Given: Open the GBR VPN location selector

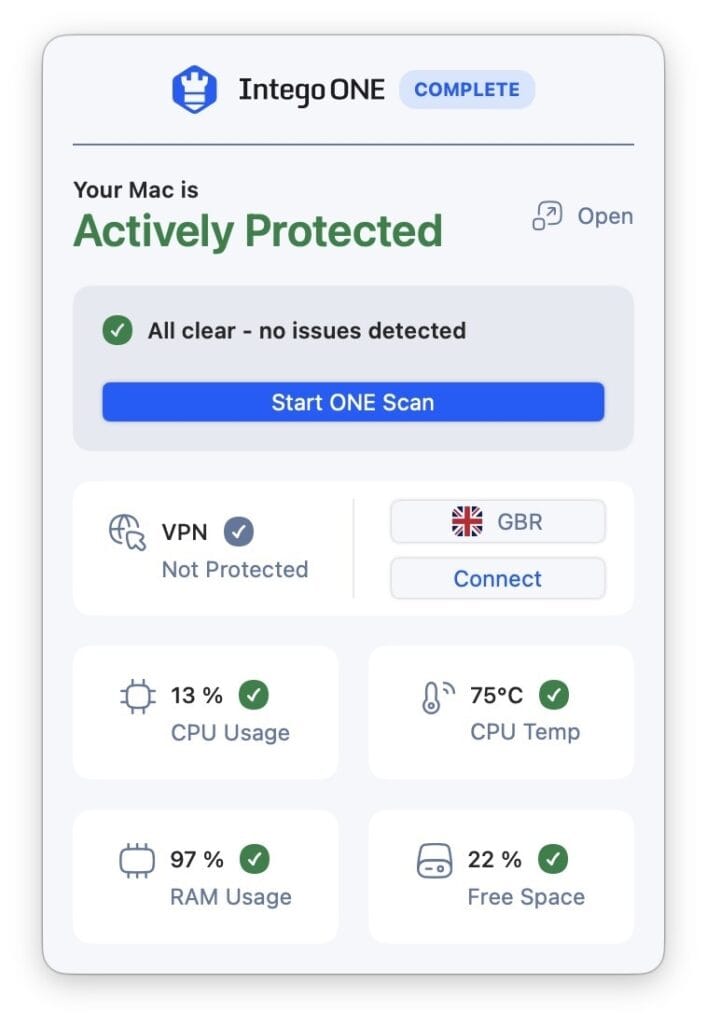Looking at the screenshot, I should click(x=497, y=521).
